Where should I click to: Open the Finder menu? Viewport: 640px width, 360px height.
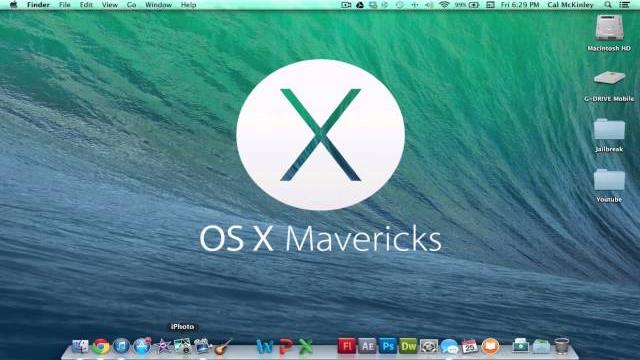(x=38, y=5)
